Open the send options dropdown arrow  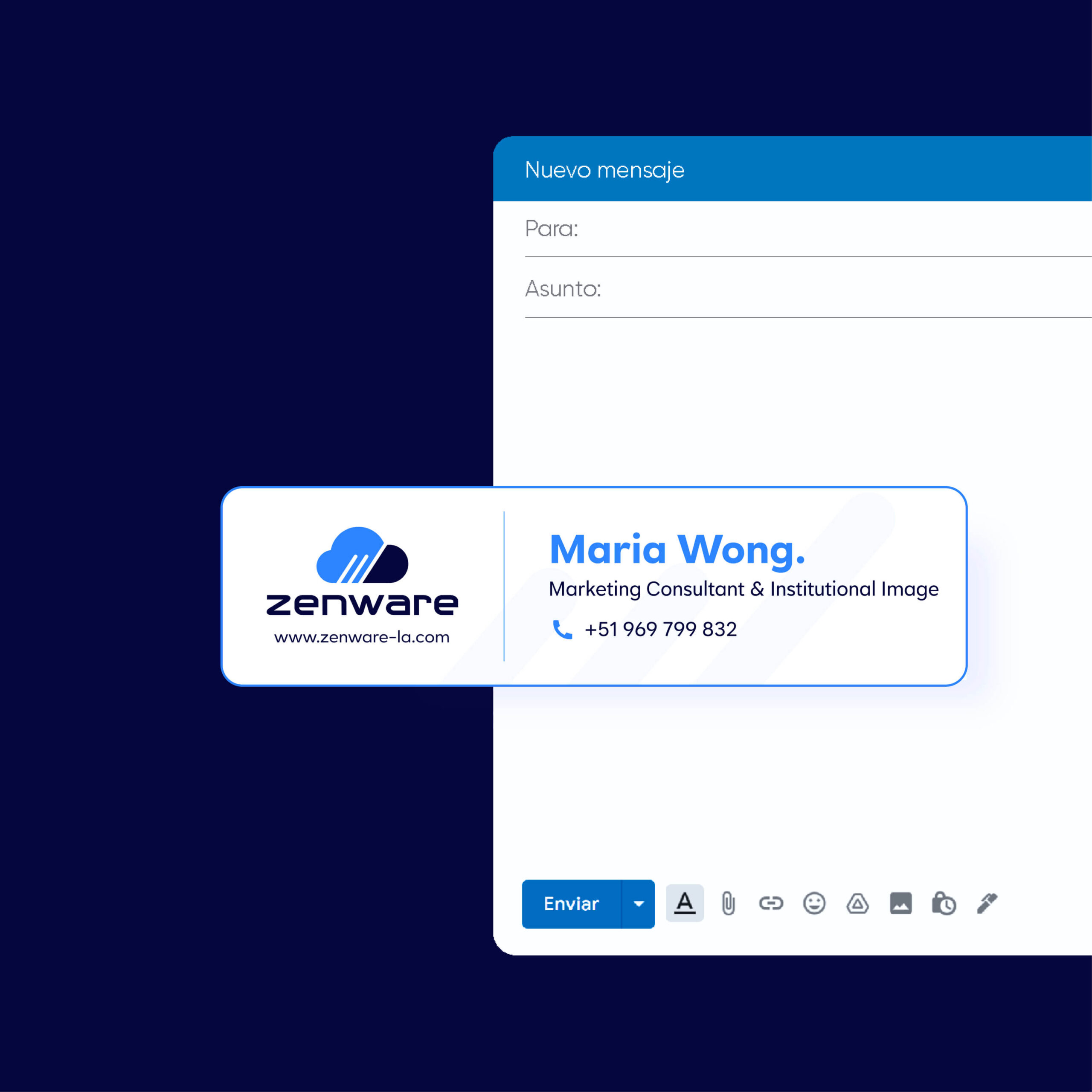pos(639,904)
